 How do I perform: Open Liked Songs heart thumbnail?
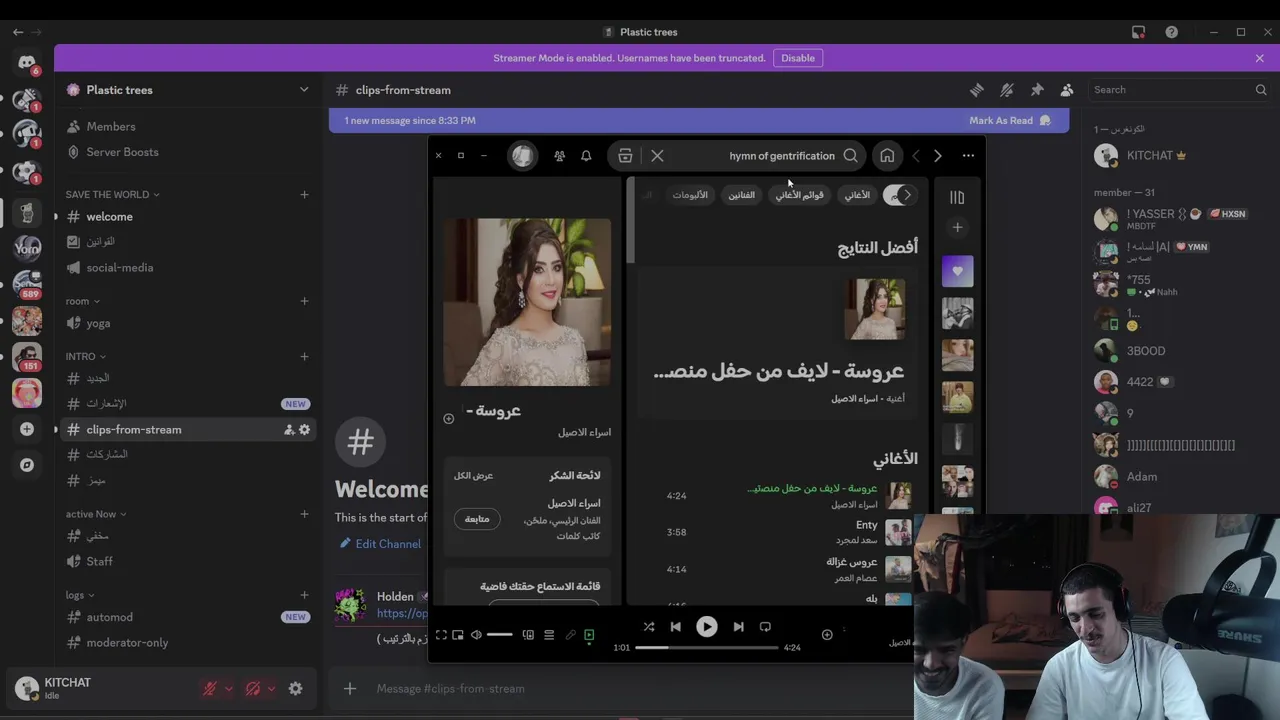point(957,271)
